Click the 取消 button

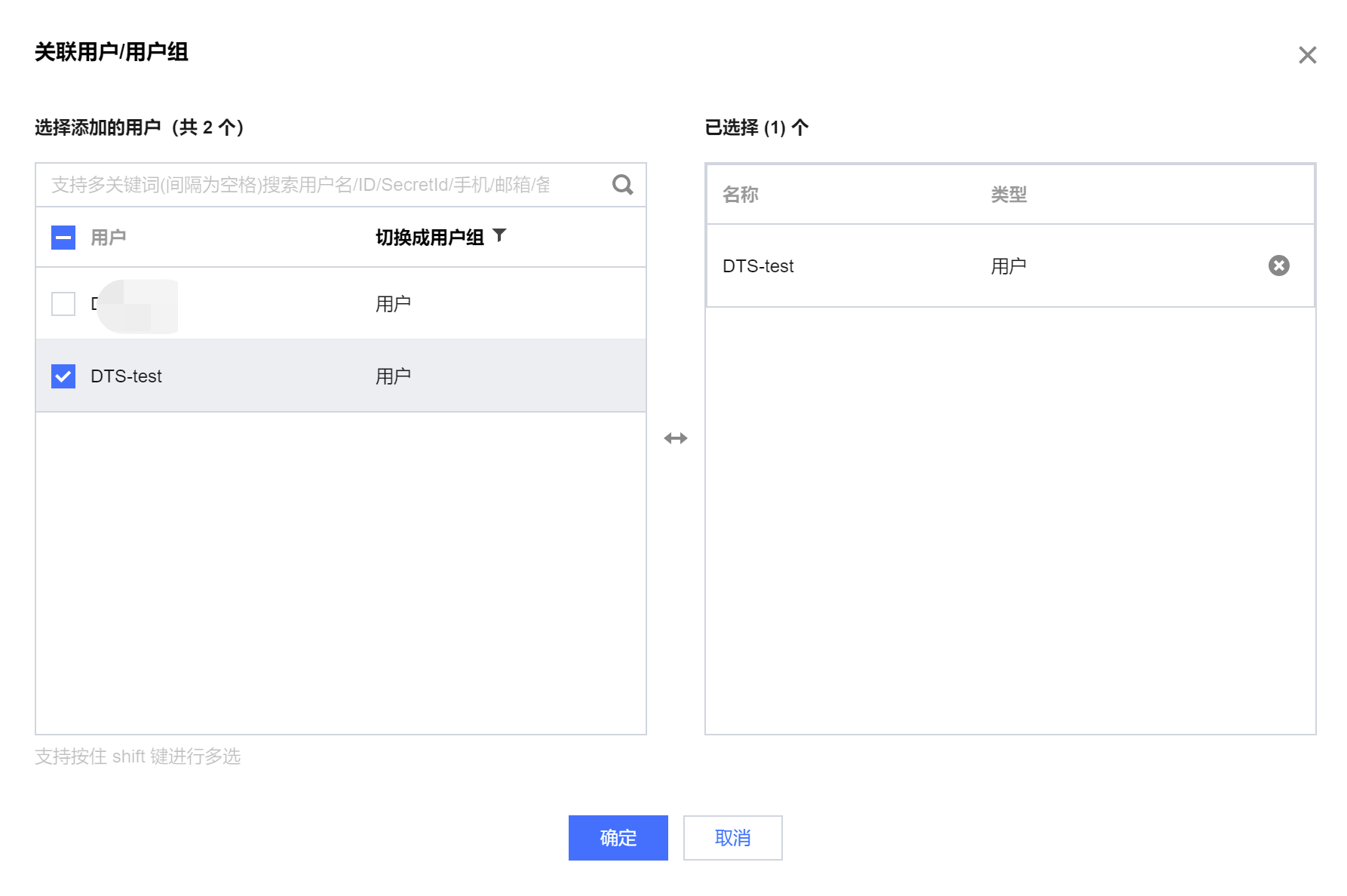tap(732, 837)
